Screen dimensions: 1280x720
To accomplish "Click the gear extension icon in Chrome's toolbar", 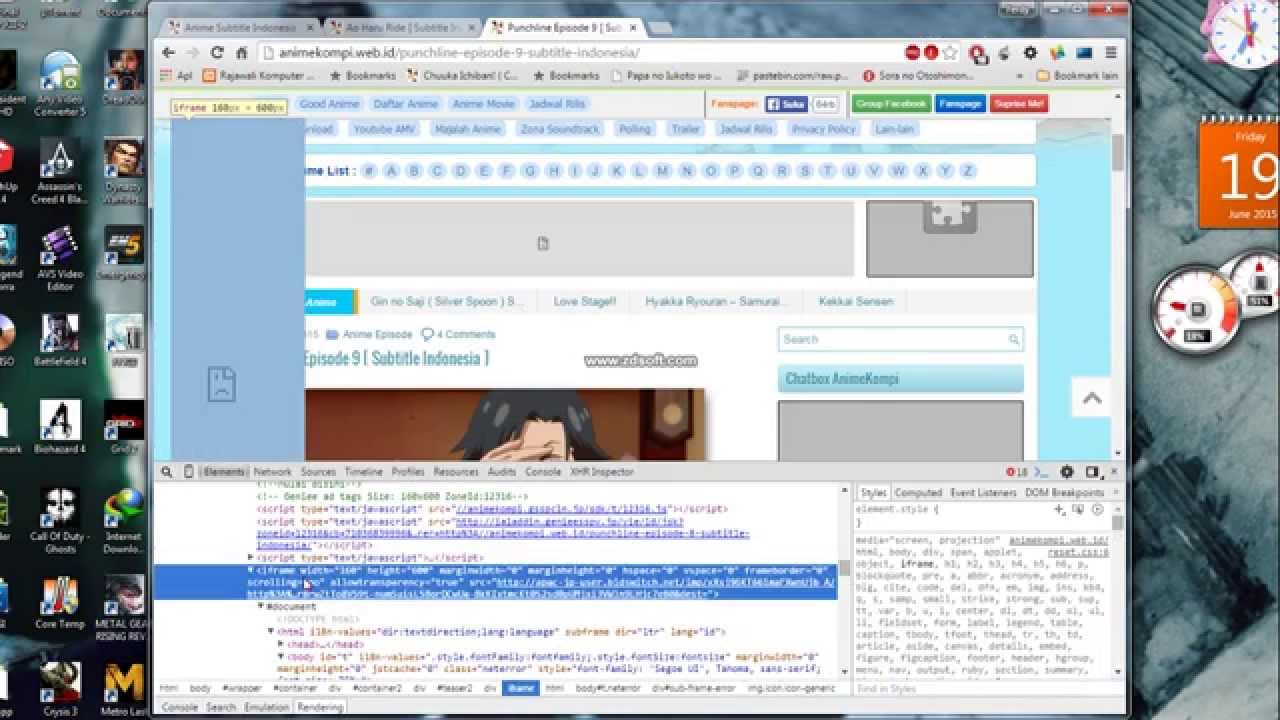I will 1030,53.
